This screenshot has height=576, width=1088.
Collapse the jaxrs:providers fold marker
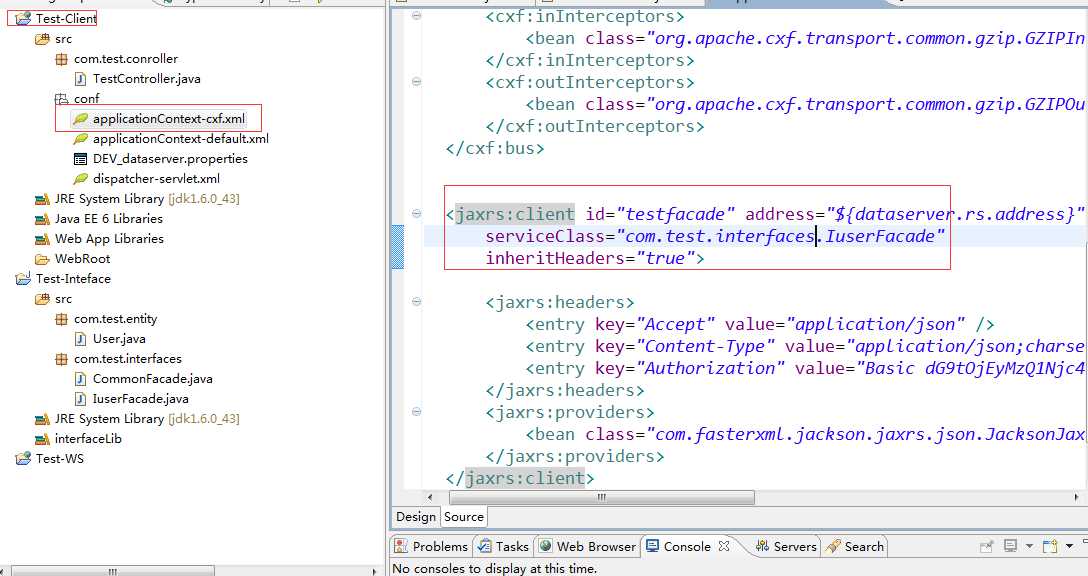pyautogui.click(x=416, y=412)
